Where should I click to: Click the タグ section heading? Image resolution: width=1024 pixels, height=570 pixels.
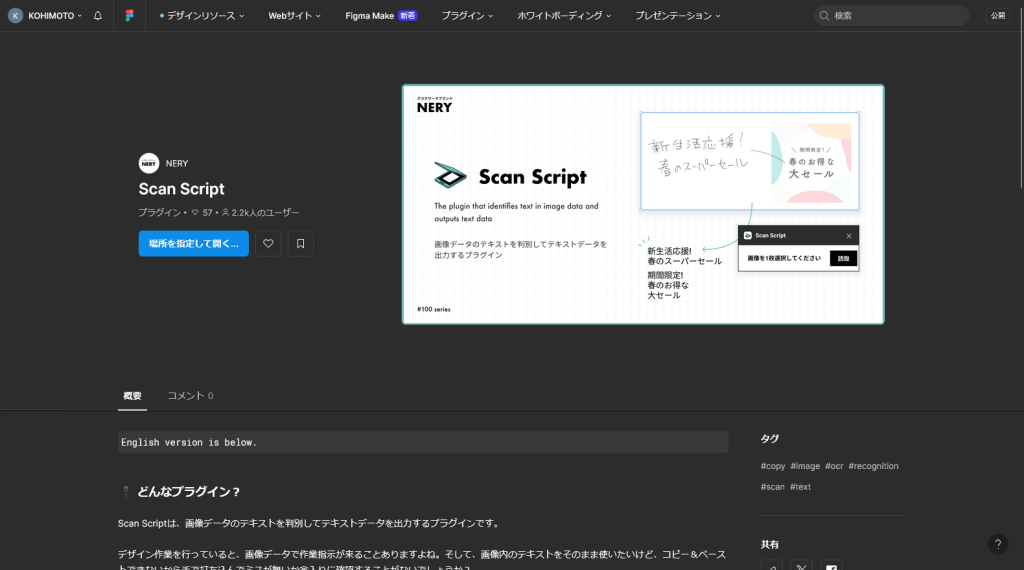tap(769, 439)
